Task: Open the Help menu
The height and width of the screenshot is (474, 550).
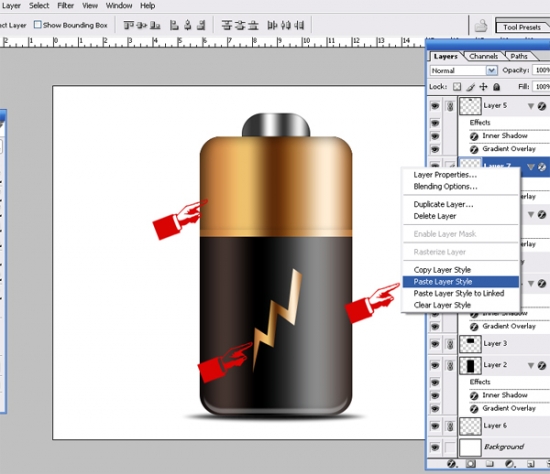Action: pos(148,6)
